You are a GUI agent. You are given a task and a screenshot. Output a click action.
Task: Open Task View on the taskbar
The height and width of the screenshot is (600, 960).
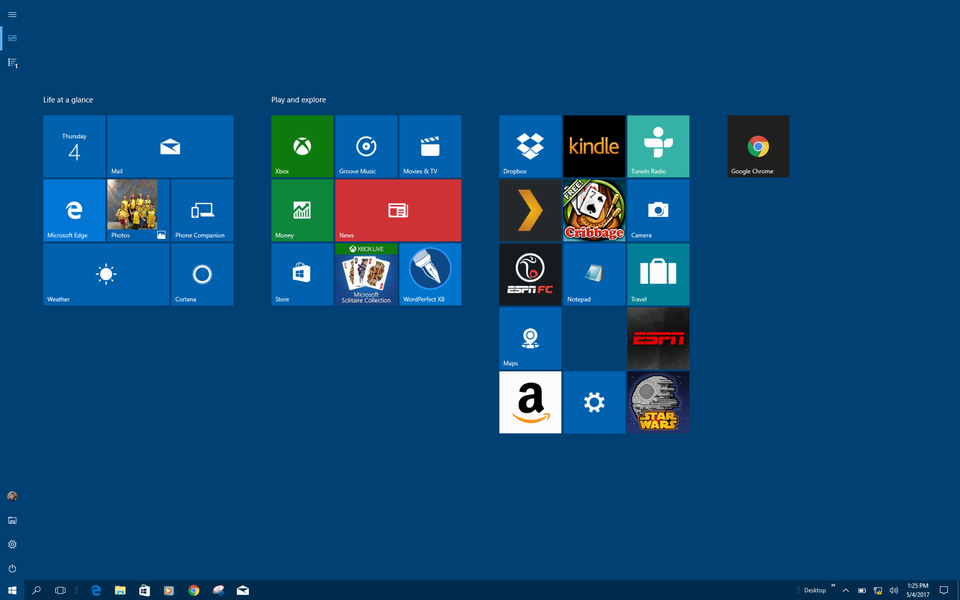coord(60,590)
